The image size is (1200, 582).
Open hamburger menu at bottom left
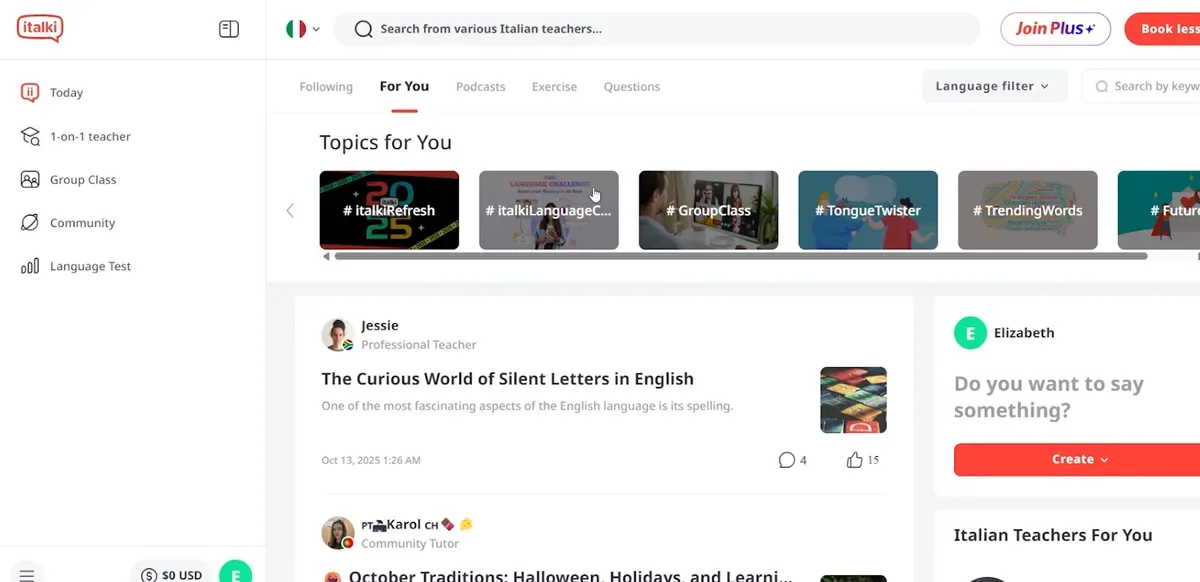tap(27, 574)
